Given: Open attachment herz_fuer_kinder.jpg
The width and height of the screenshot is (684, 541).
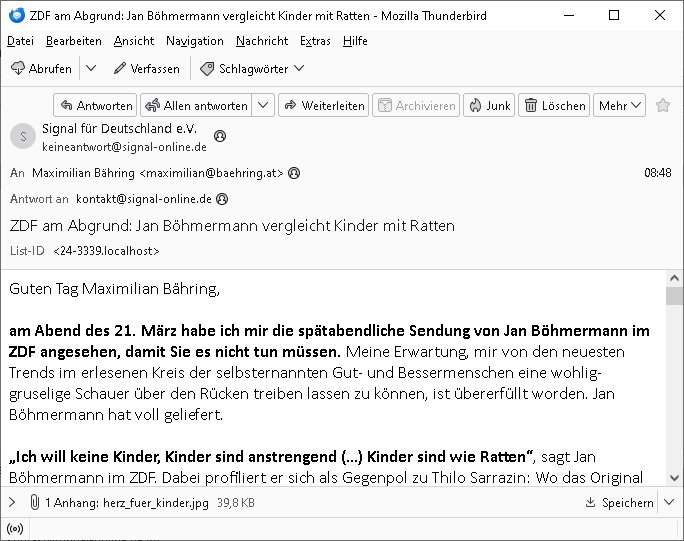Looking at the screenshot, I should click(156, 503).
